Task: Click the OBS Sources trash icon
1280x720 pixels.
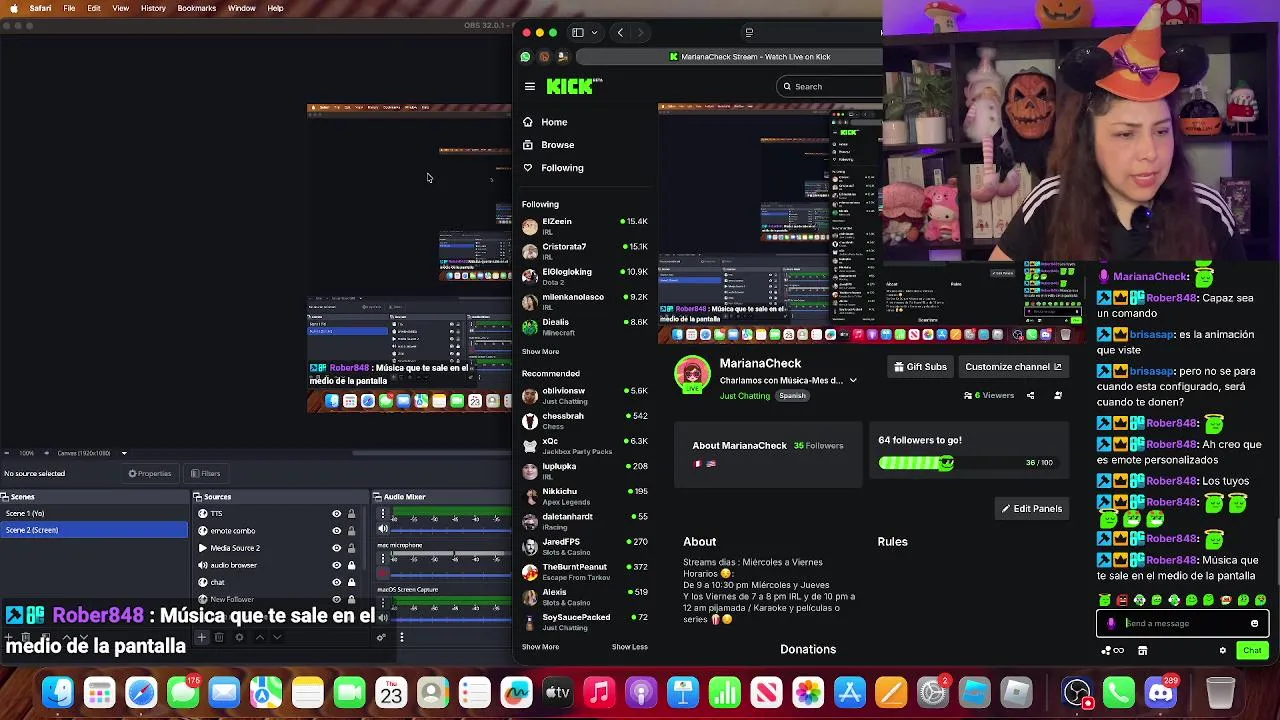Action: [219, 637]
